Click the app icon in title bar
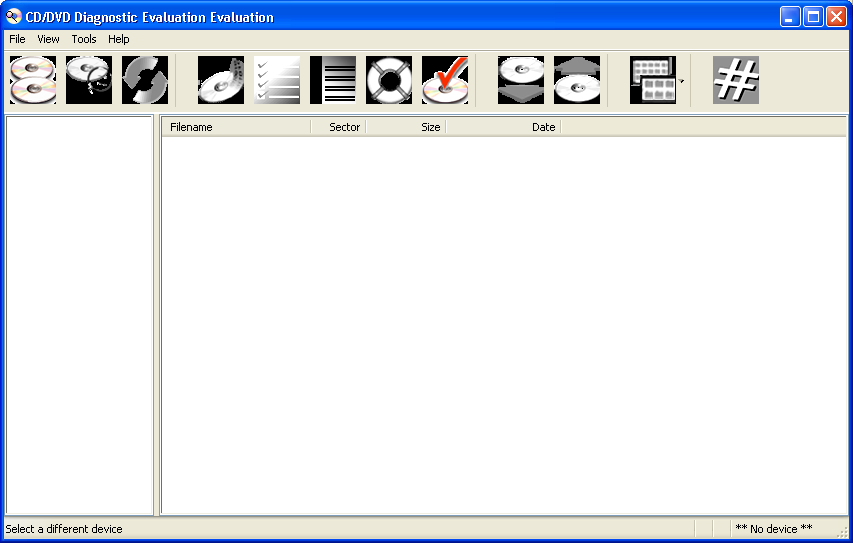Image resolution: width=853 pixels, height=543 pixels. pyautogui.click(x=14, y=16)
